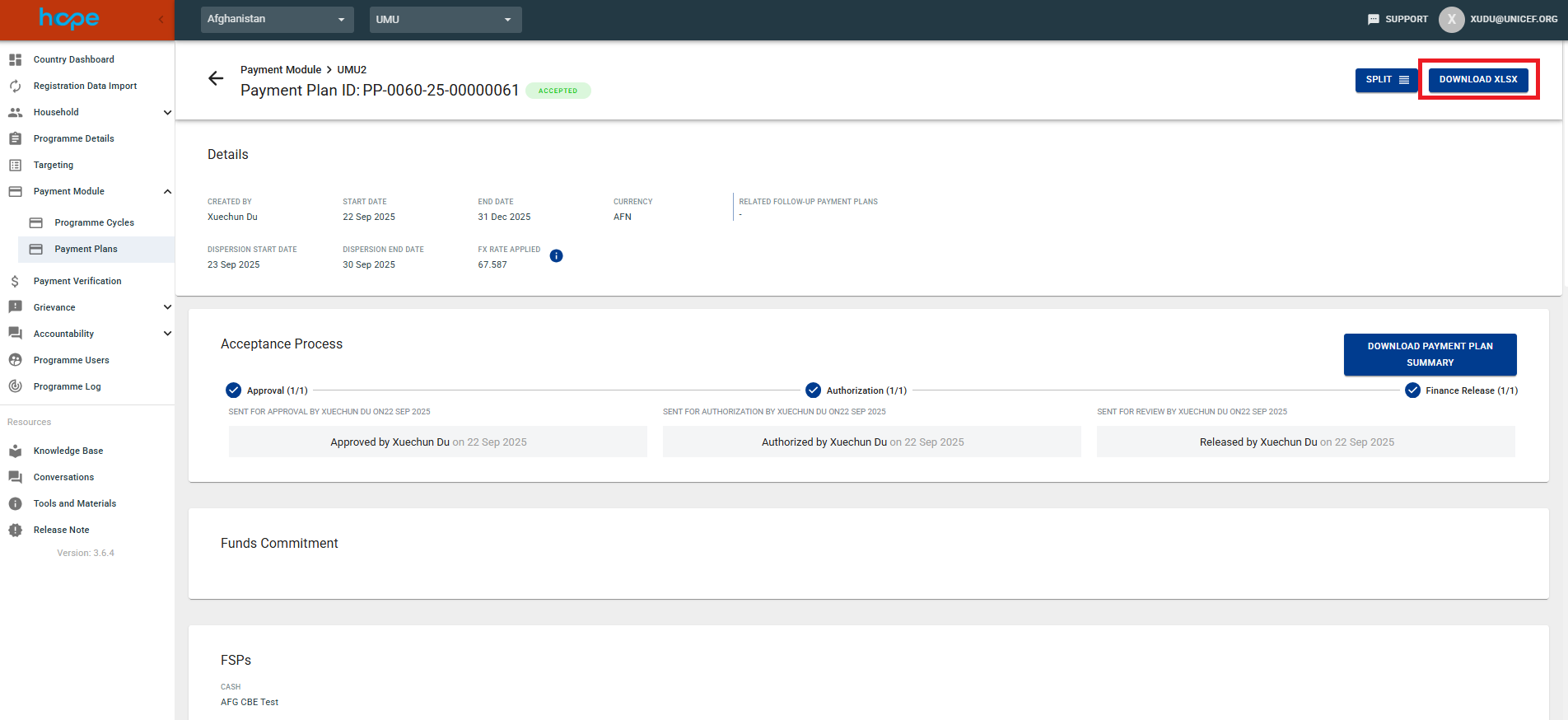Click the Approval step checkmark
This screenshot has height=720, width=1568.
pyautogui.click(x=234, y=390)
